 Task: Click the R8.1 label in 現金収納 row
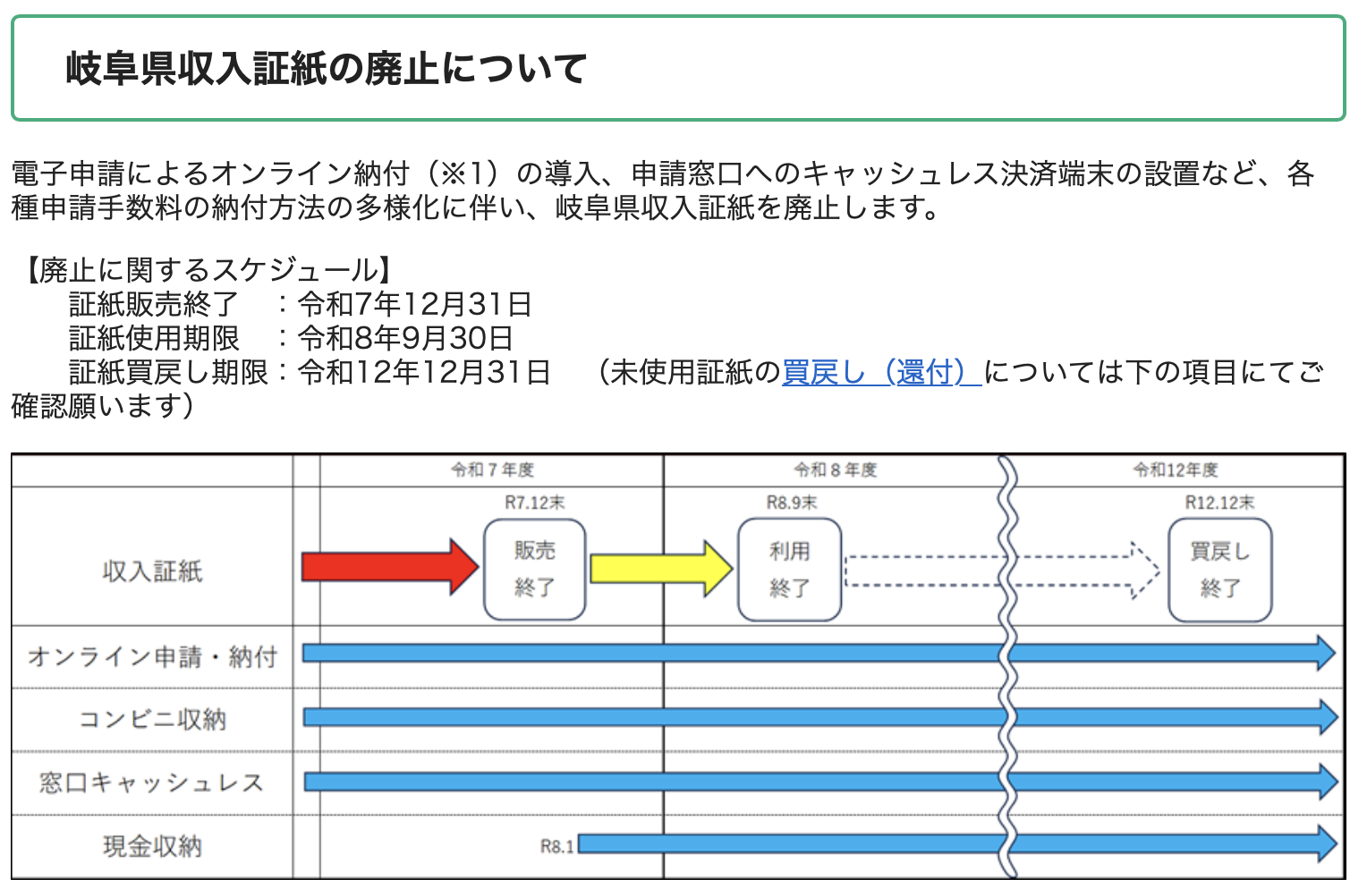pos(557,846)
